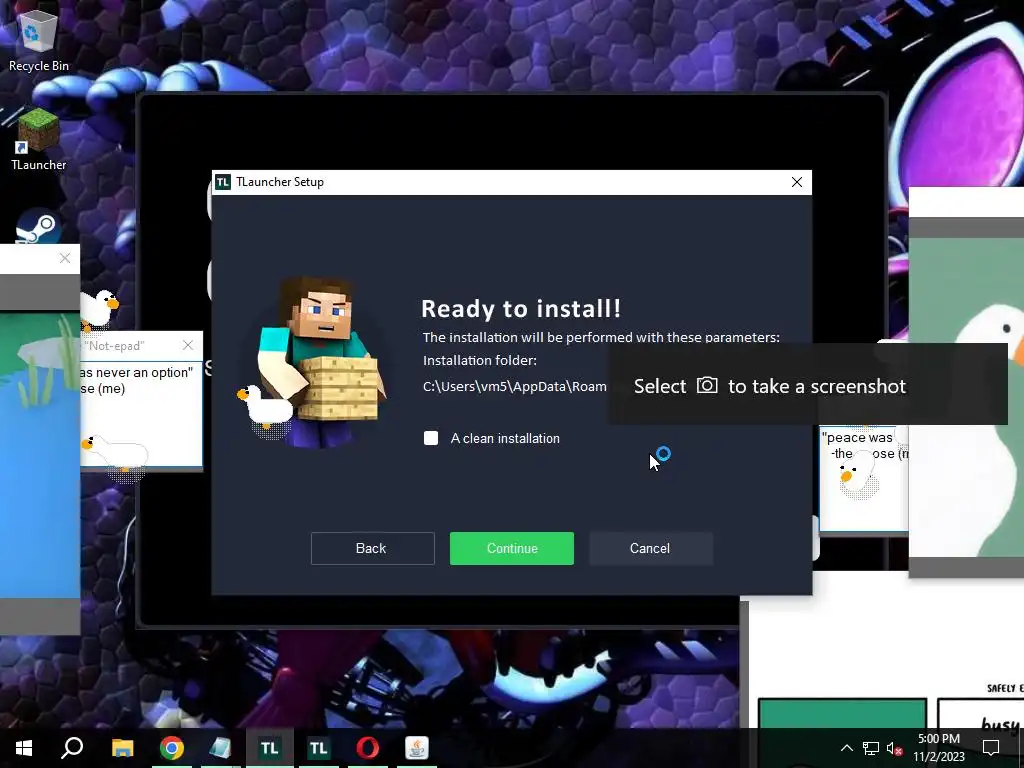Click the muted volume tray icon
This screenshot has width=1024, height=768.
[x=894, y=748]
